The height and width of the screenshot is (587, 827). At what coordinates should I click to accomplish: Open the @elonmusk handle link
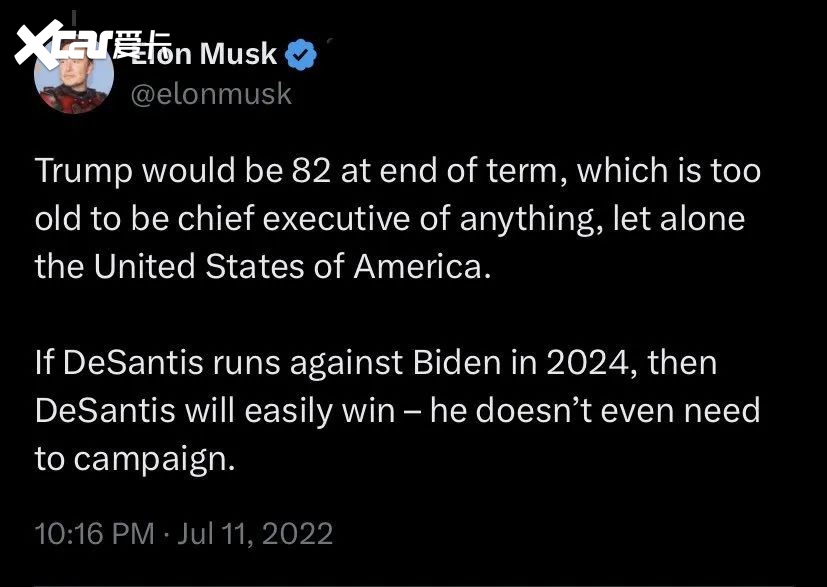click(211, 94)
